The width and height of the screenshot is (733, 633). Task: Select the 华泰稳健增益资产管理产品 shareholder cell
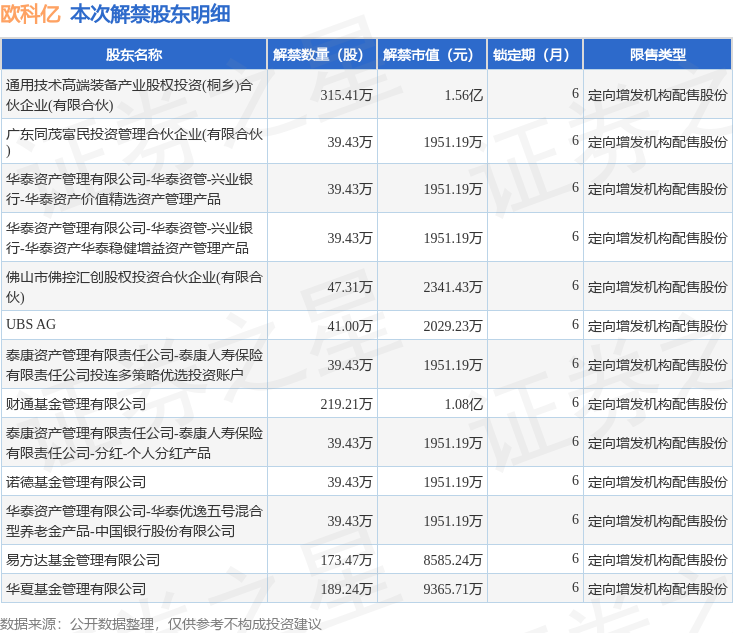click(x=134, y=237)
